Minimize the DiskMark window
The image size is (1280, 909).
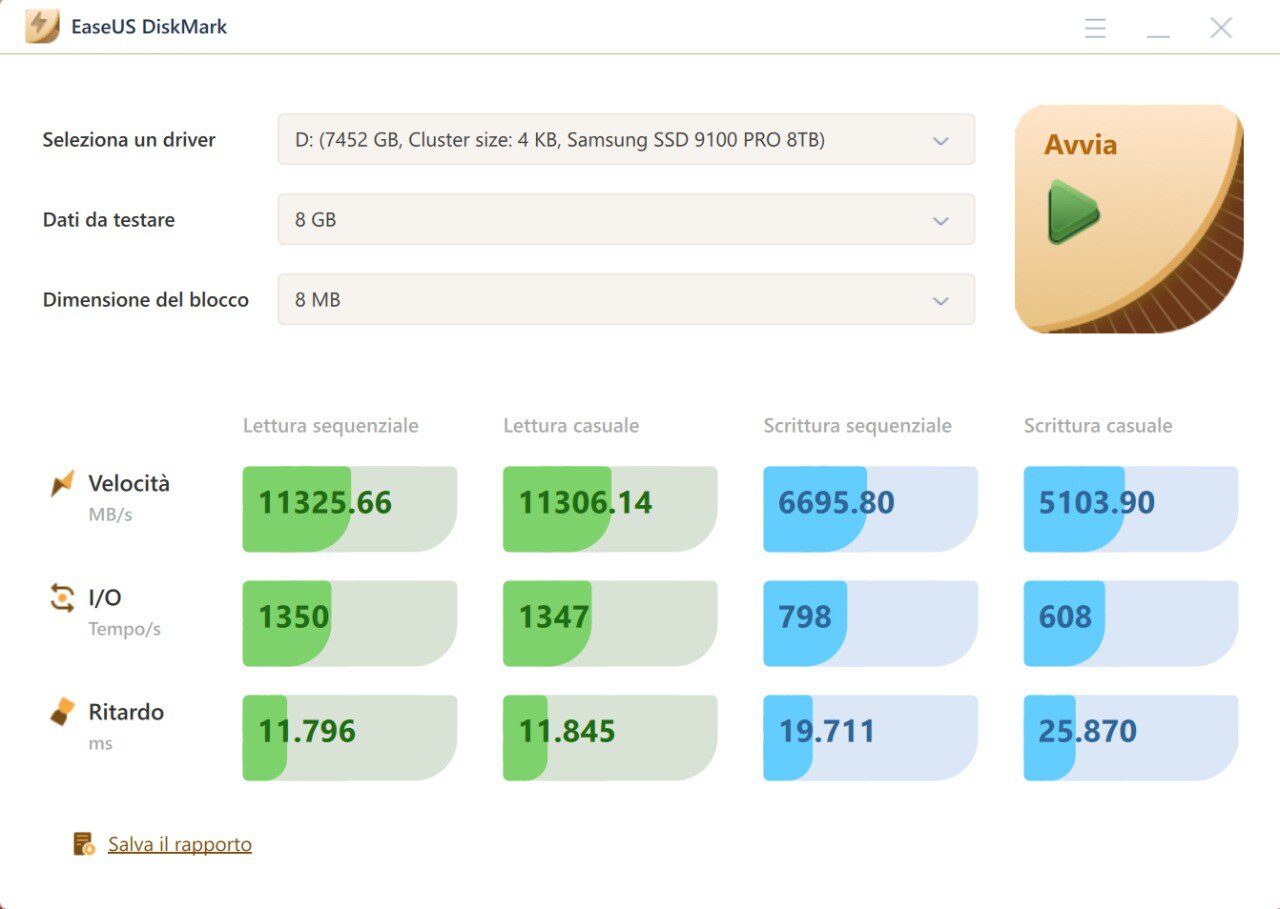(1158, 28)
